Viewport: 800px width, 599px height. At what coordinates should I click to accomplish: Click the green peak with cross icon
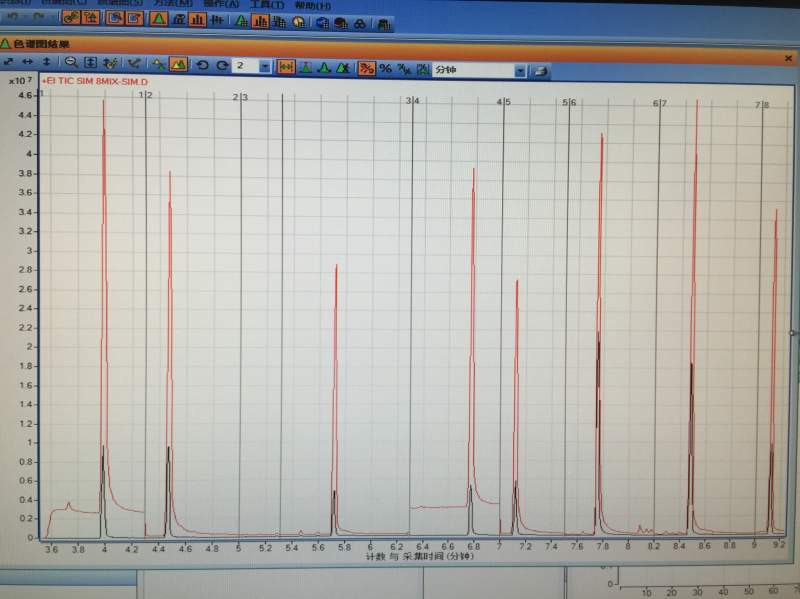click(x=343, y=68)
